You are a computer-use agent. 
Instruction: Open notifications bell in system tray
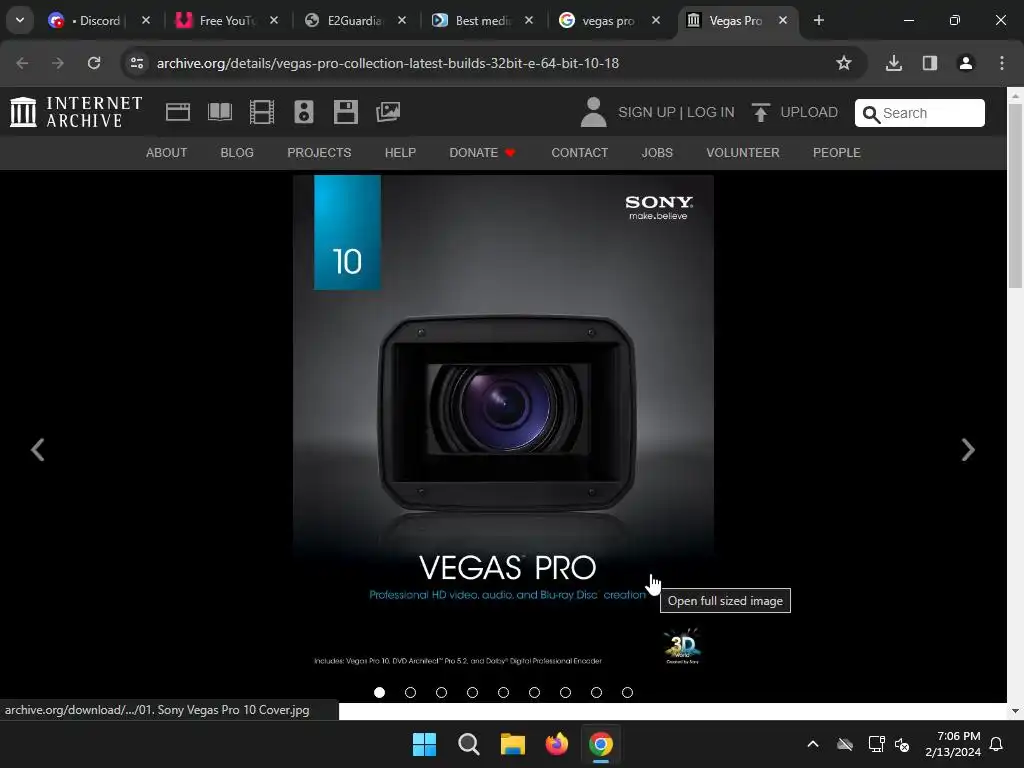coord(997,744)
